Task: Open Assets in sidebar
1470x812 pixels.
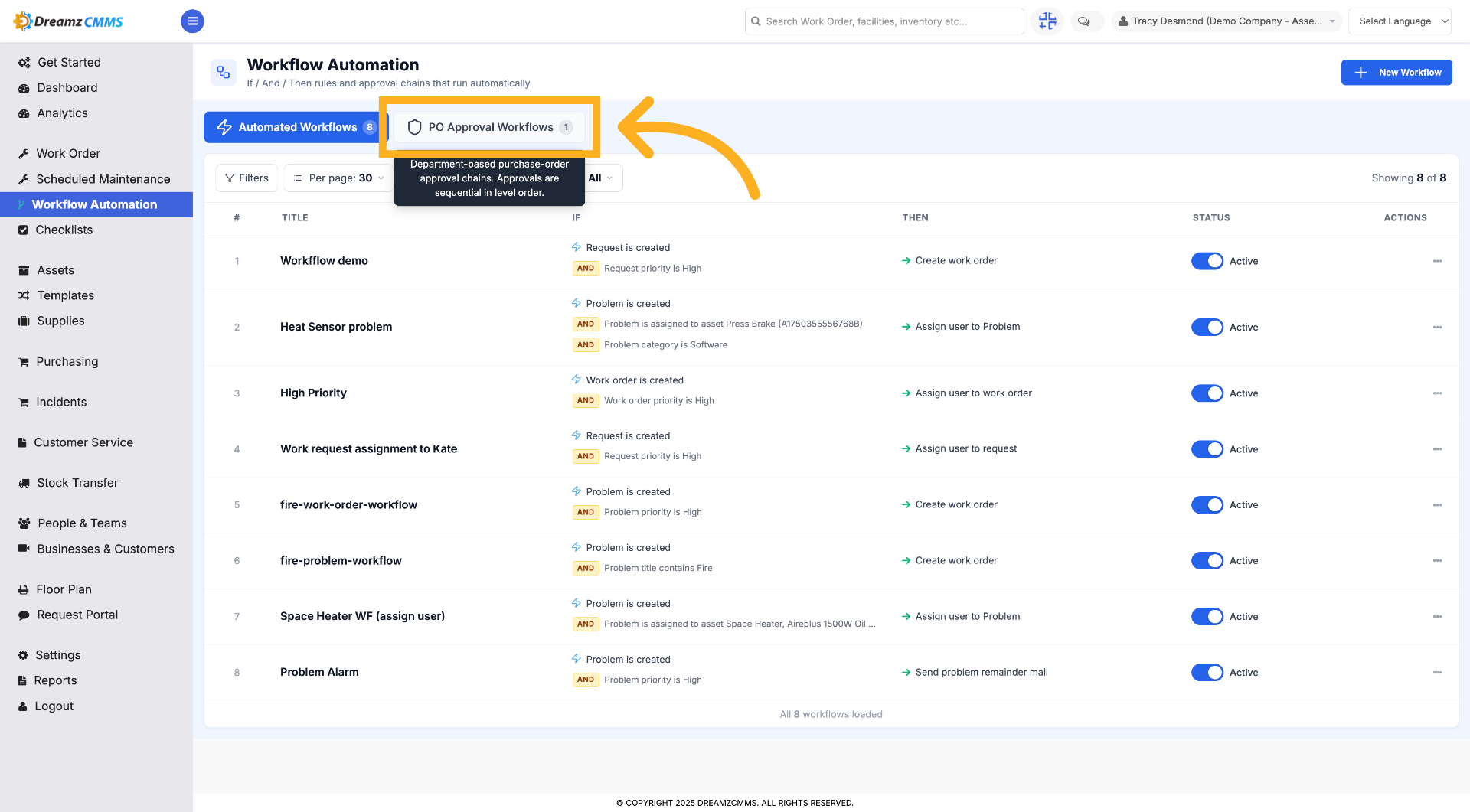Action: [55, 270]
